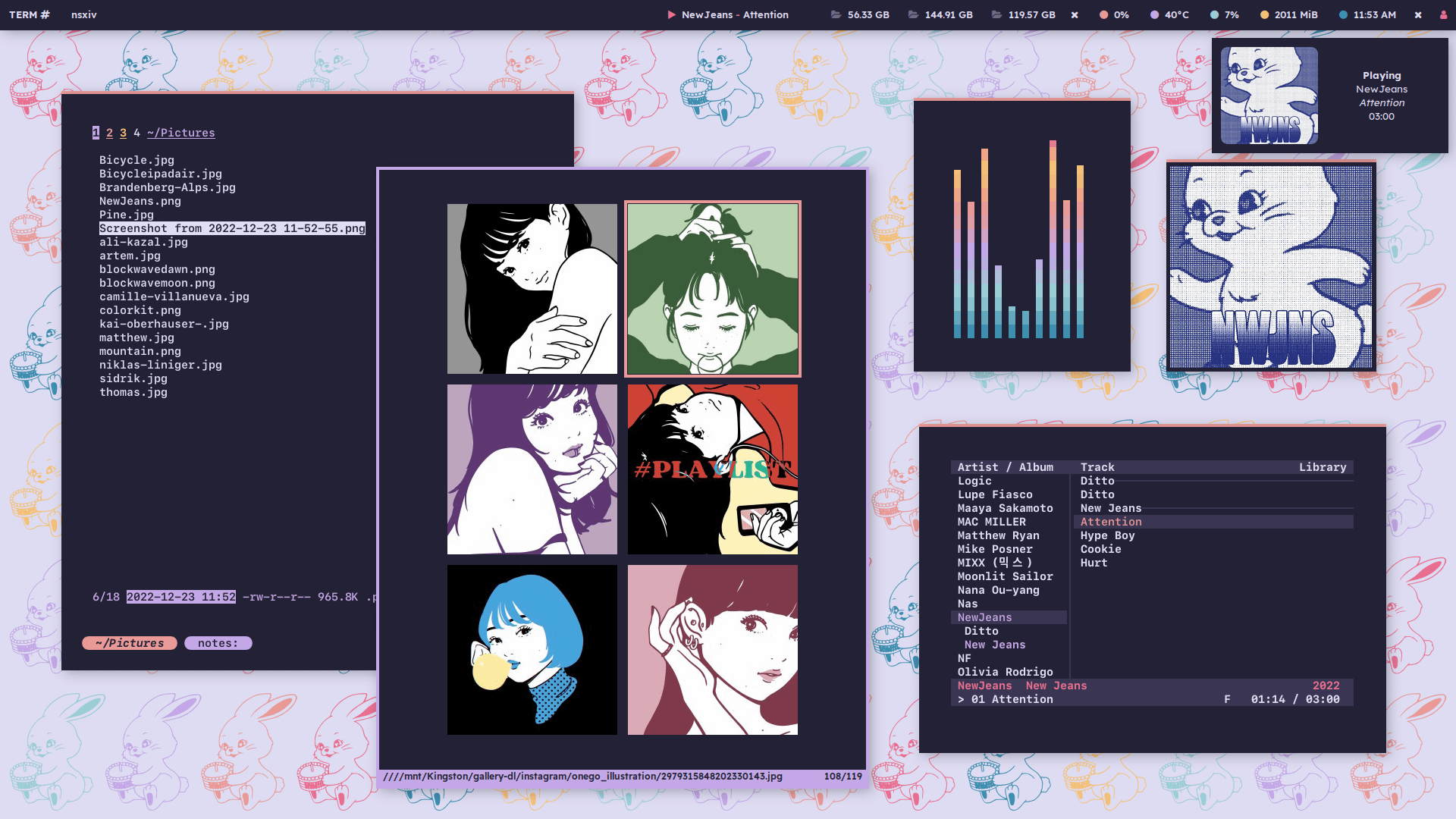Screen dimensions: 1456x819
Task: Select the NewJeans.png file in the list
Action: tap(140, 201)
